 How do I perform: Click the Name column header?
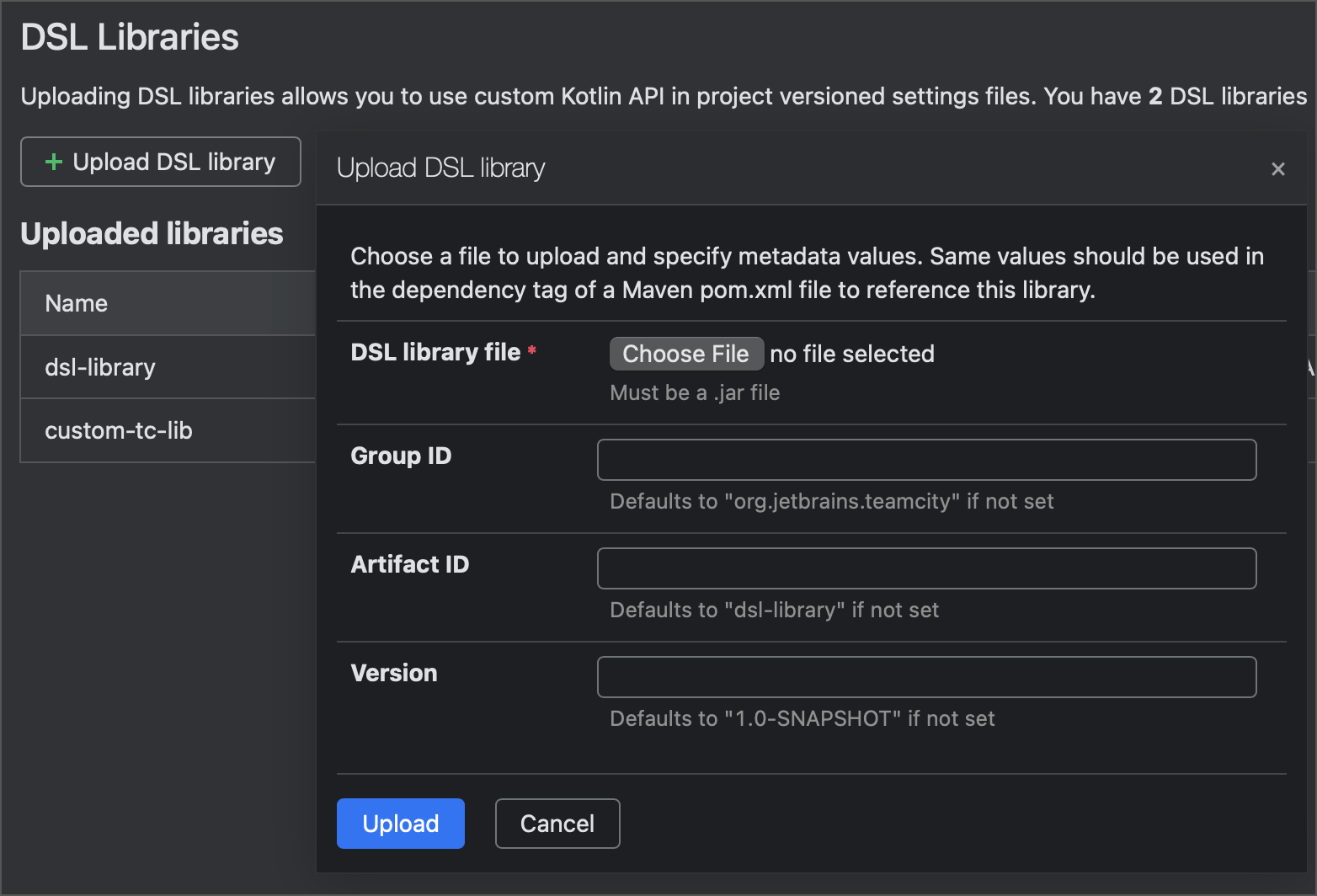pyautogui.click(x=76, y=302)
